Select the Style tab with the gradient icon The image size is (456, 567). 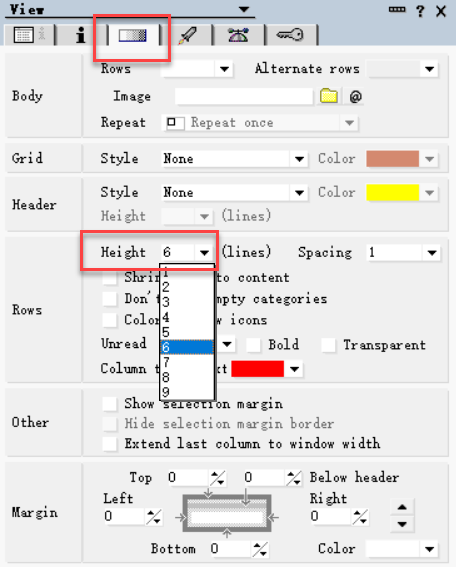133,35
